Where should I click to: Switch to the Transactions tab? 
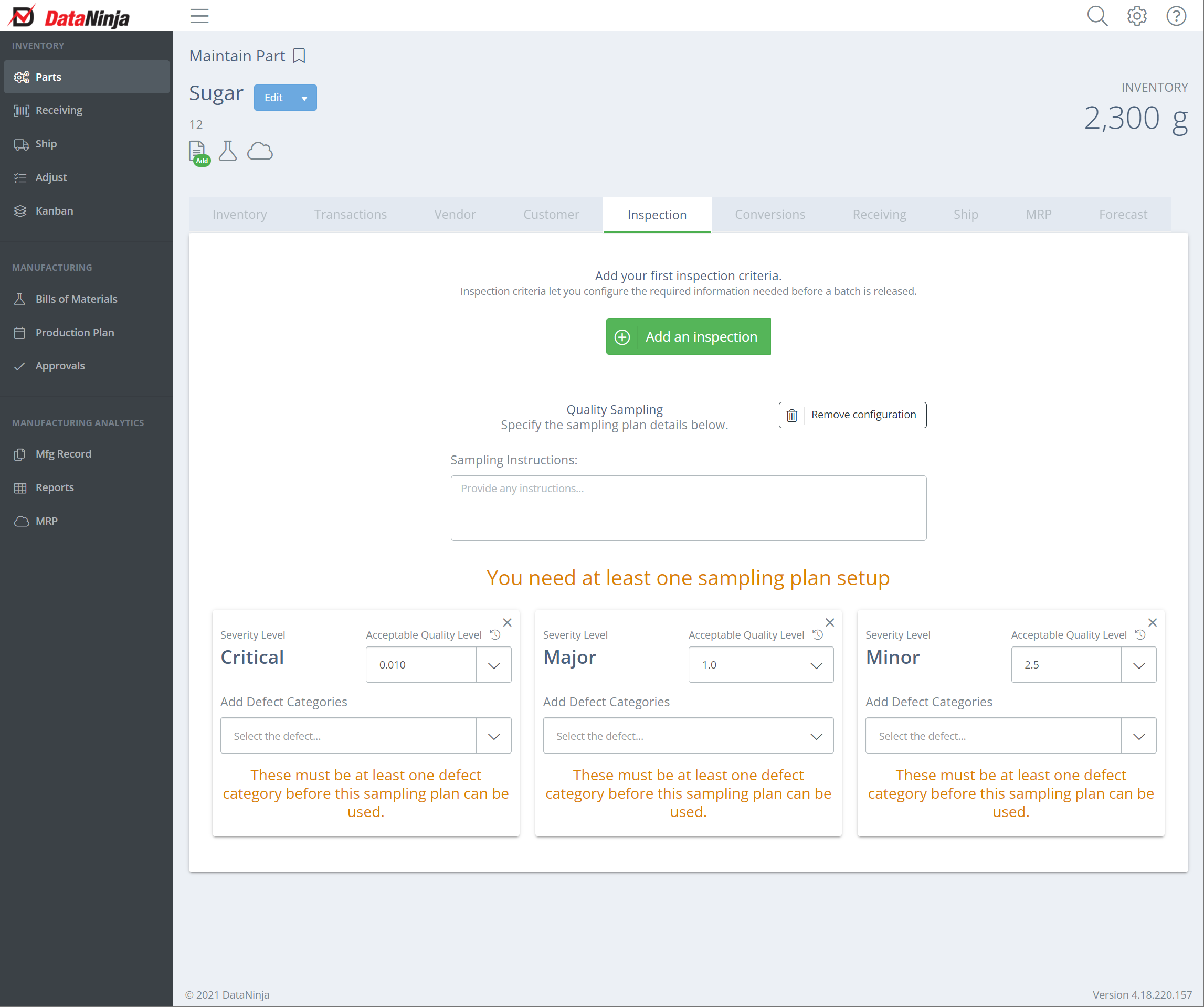click(x=350, y=214)
